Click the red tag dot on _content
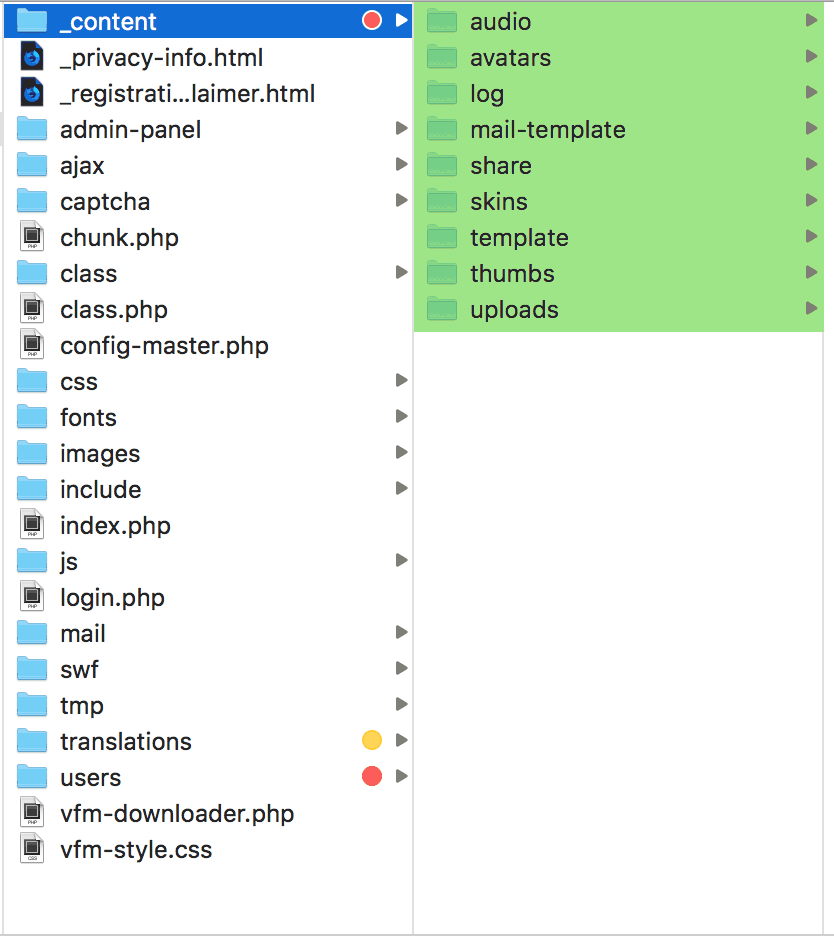 click(372, 21)
